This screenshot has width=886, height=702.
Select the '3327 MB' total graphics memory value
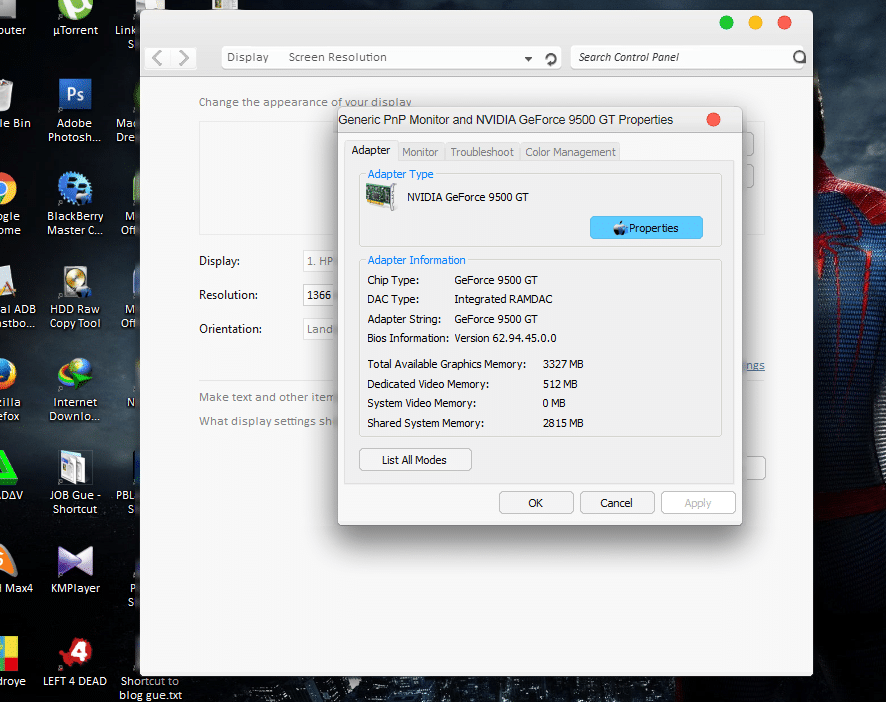pyautogui.click(x=563, y=364)
